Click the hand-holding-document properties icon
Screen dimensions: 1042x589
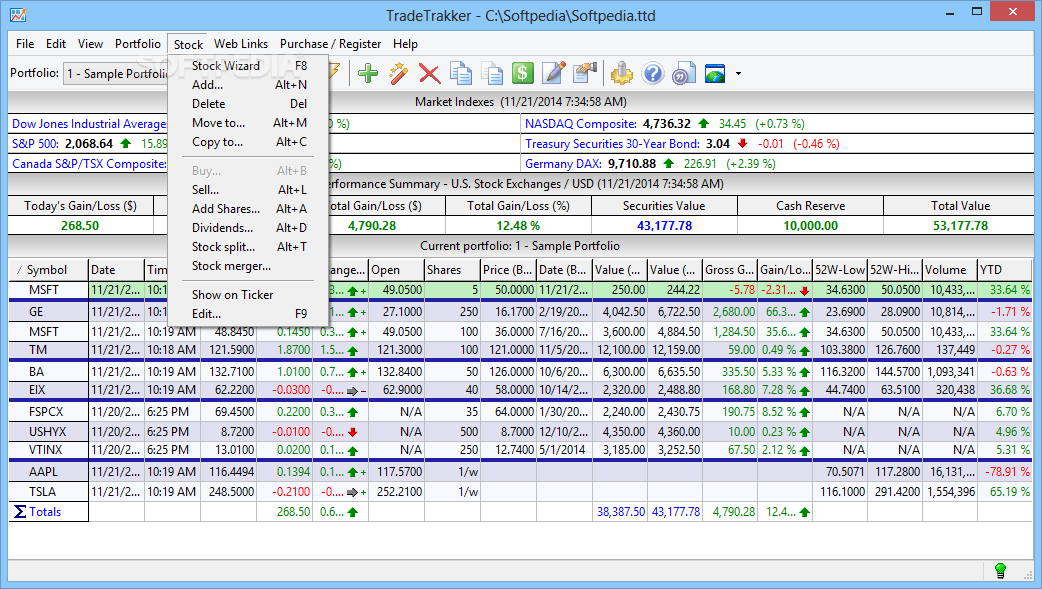pyautogui.click(x=585, y=73)
